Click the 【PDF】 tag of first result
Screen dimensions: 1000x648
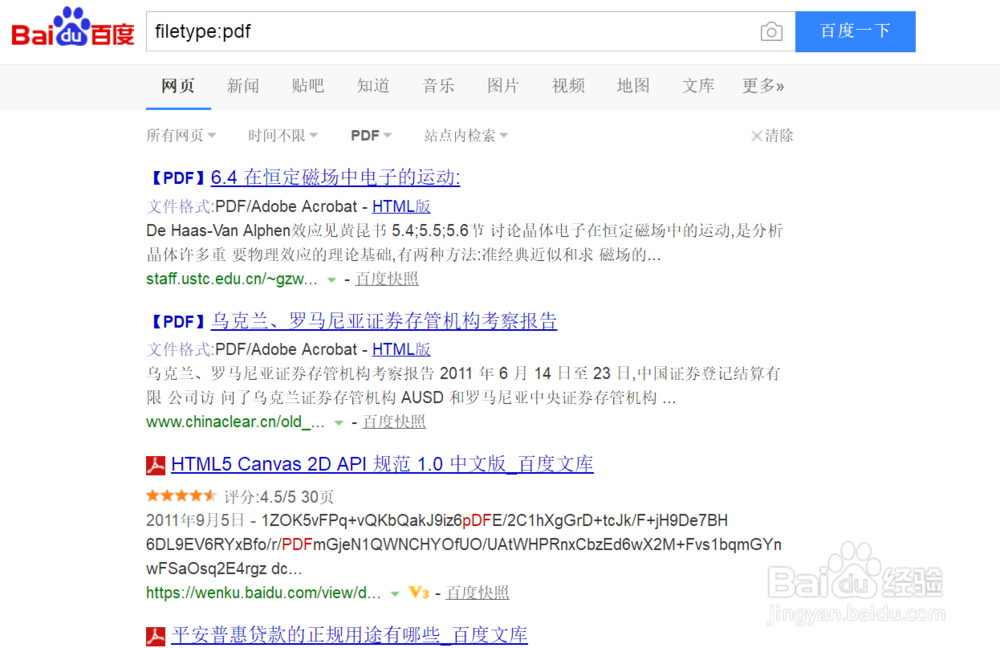point(178,178)
